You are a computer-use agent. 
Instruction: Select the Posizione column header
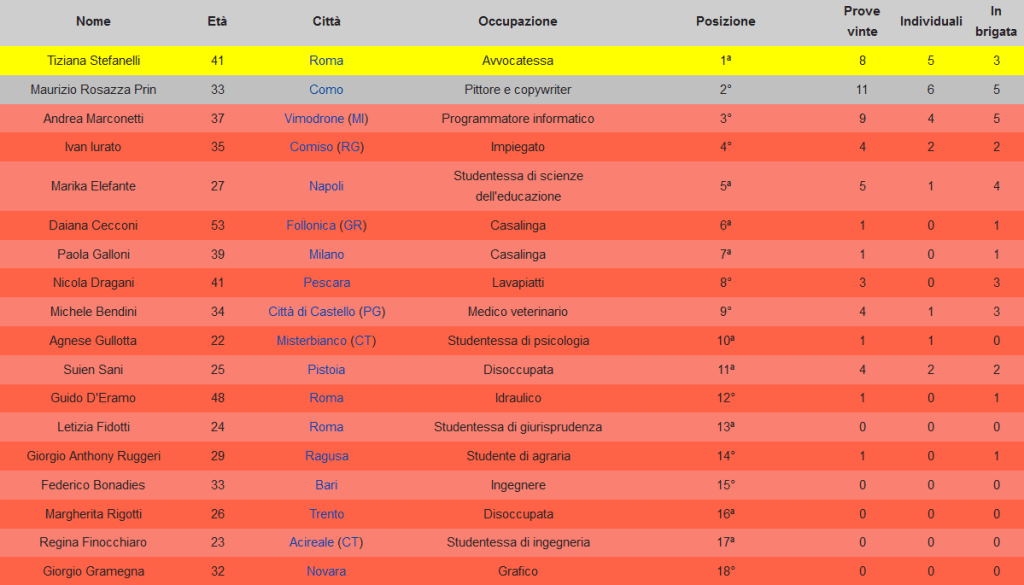pyautogui.click(x=725, y=21)
